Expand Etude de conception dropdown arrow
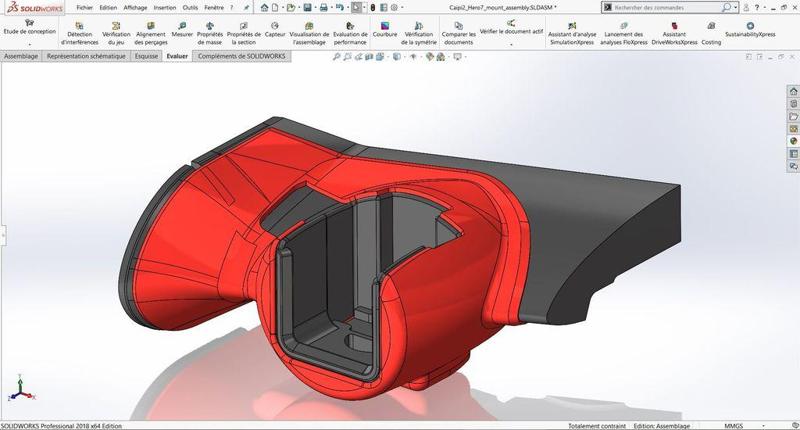The height and width of the screenshot is (430, 800). tap(30, 45)
